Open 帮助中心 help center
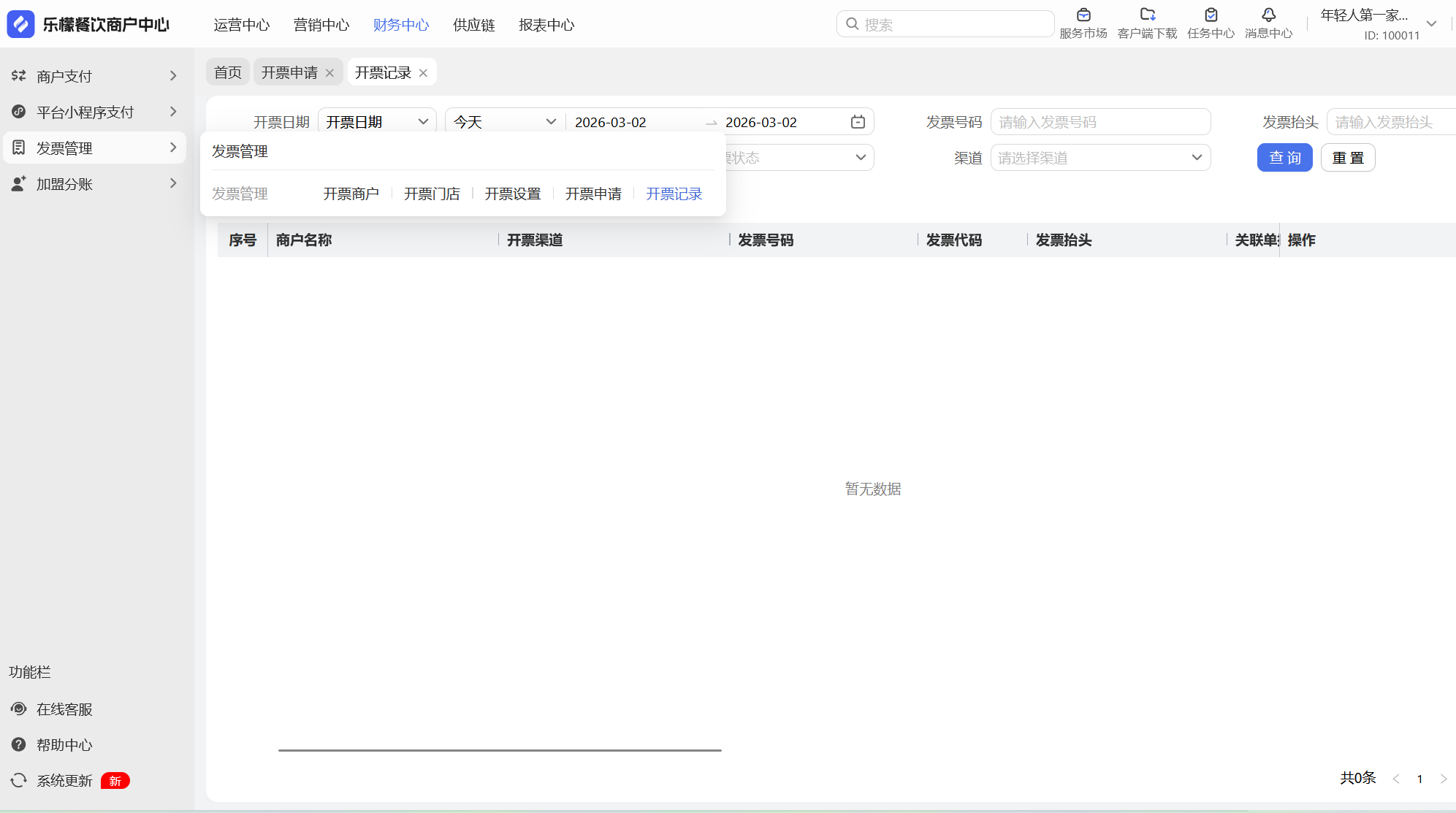Image resolution: width=1456 pixels, height=813 pixels. [64, 745]
